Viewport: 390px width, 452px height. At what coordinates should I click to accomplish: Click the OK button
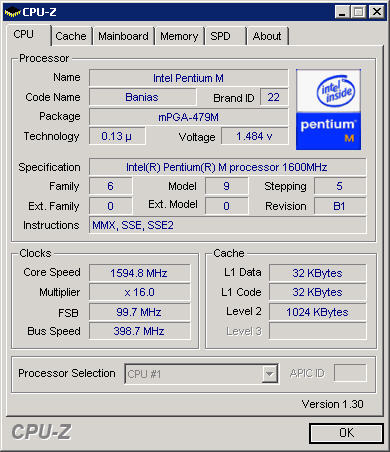[346, 433]
